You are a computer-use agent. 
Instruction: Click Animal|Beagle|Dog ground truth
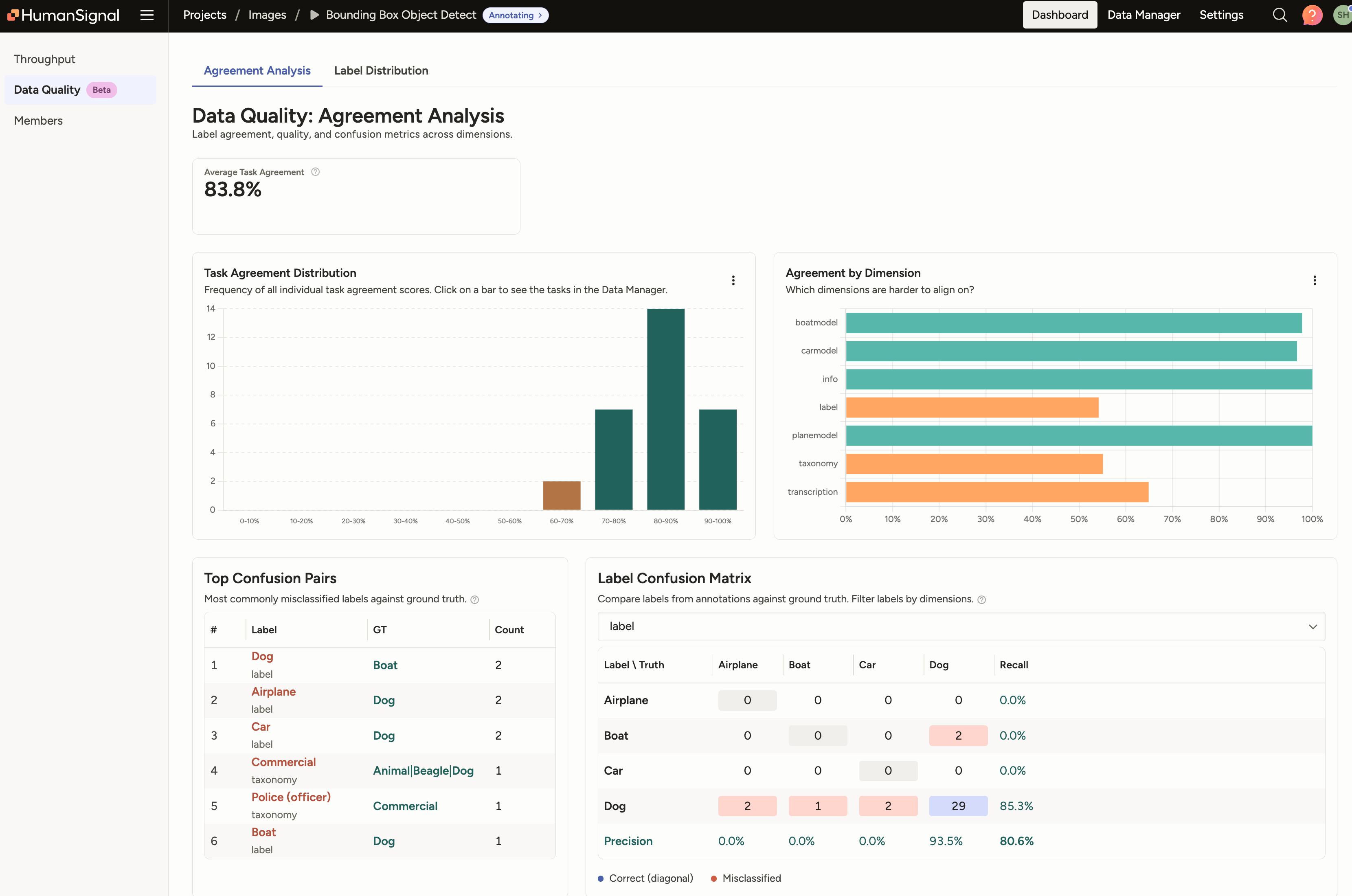point(423,771)
